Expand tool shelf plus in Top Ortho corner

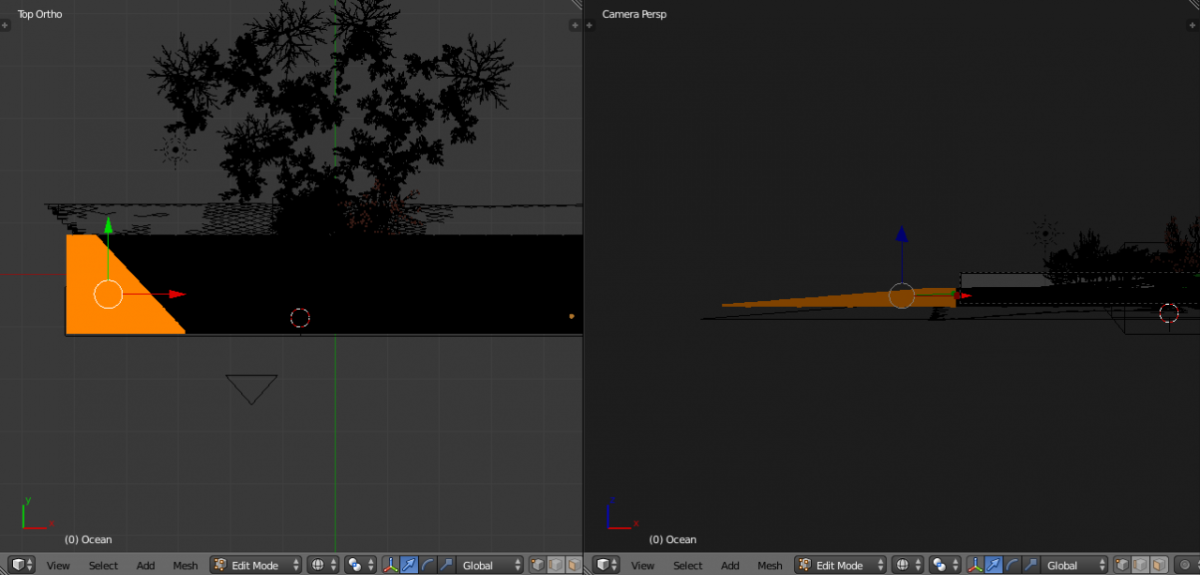point(5,25)
